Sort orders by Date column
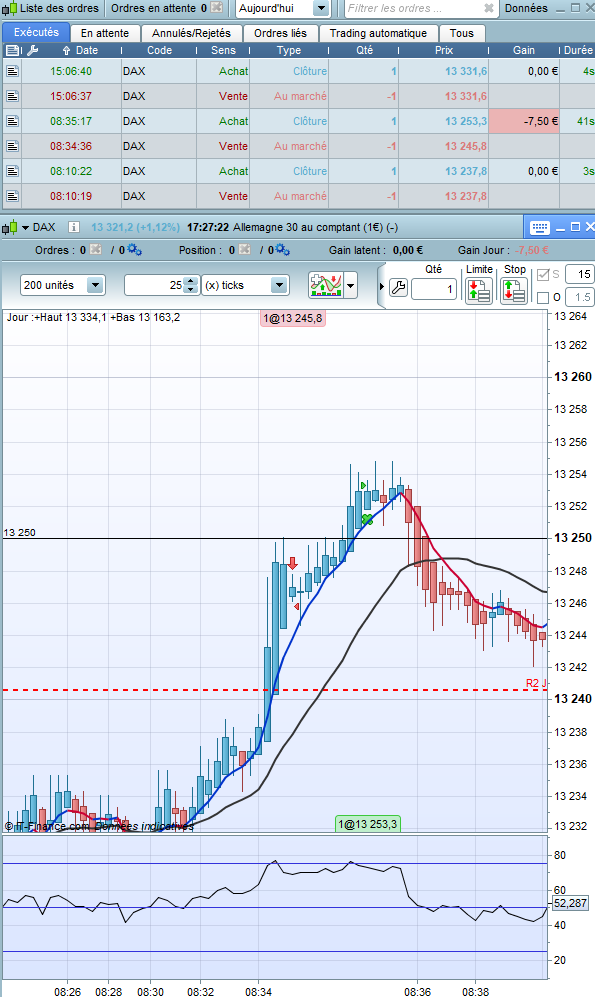The height and width of the screenshot is (997, 595). click(87, 50)
